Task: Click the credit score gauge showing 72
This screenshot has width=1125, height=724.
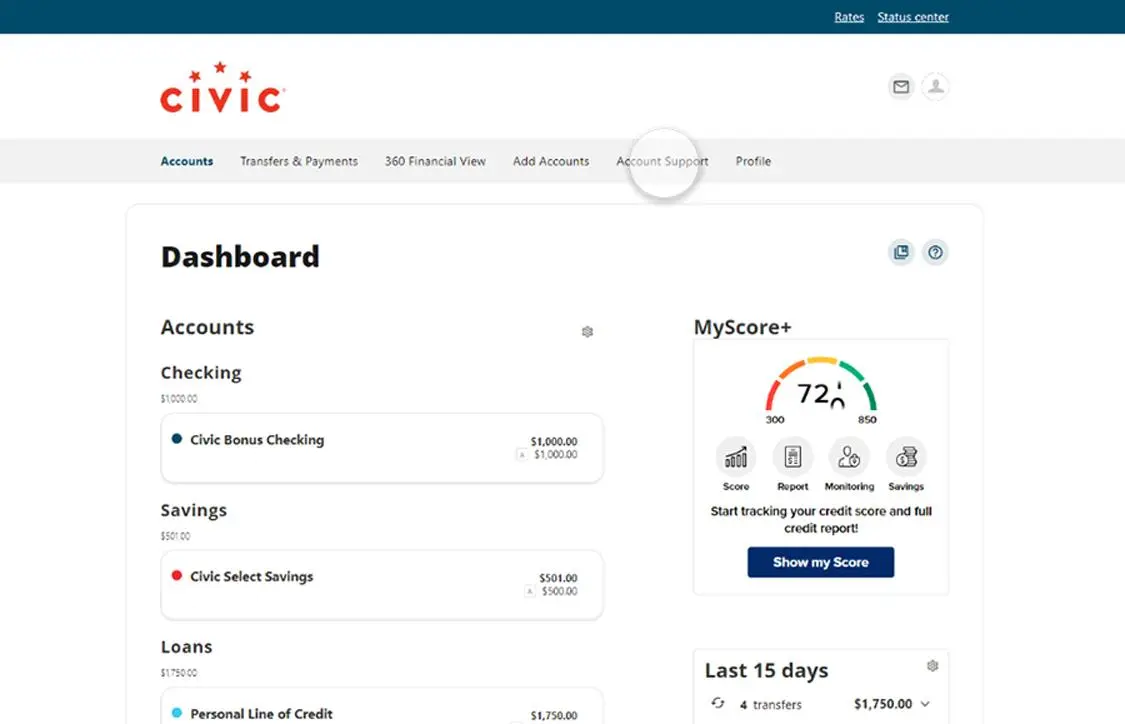Action: click(x=820, y=390)
